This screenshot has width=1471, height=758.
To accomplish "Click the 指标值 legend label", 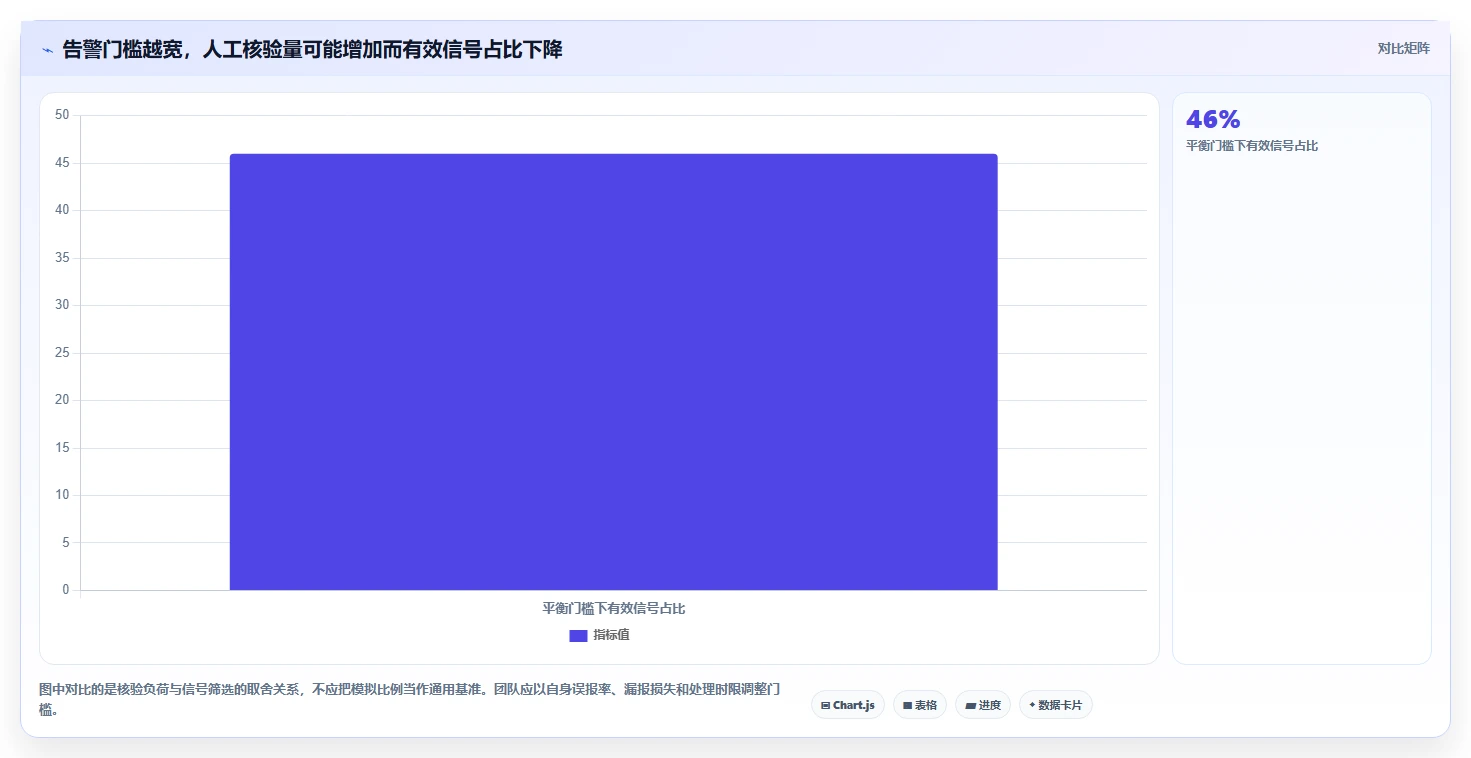I will click(x=611, y=636).
